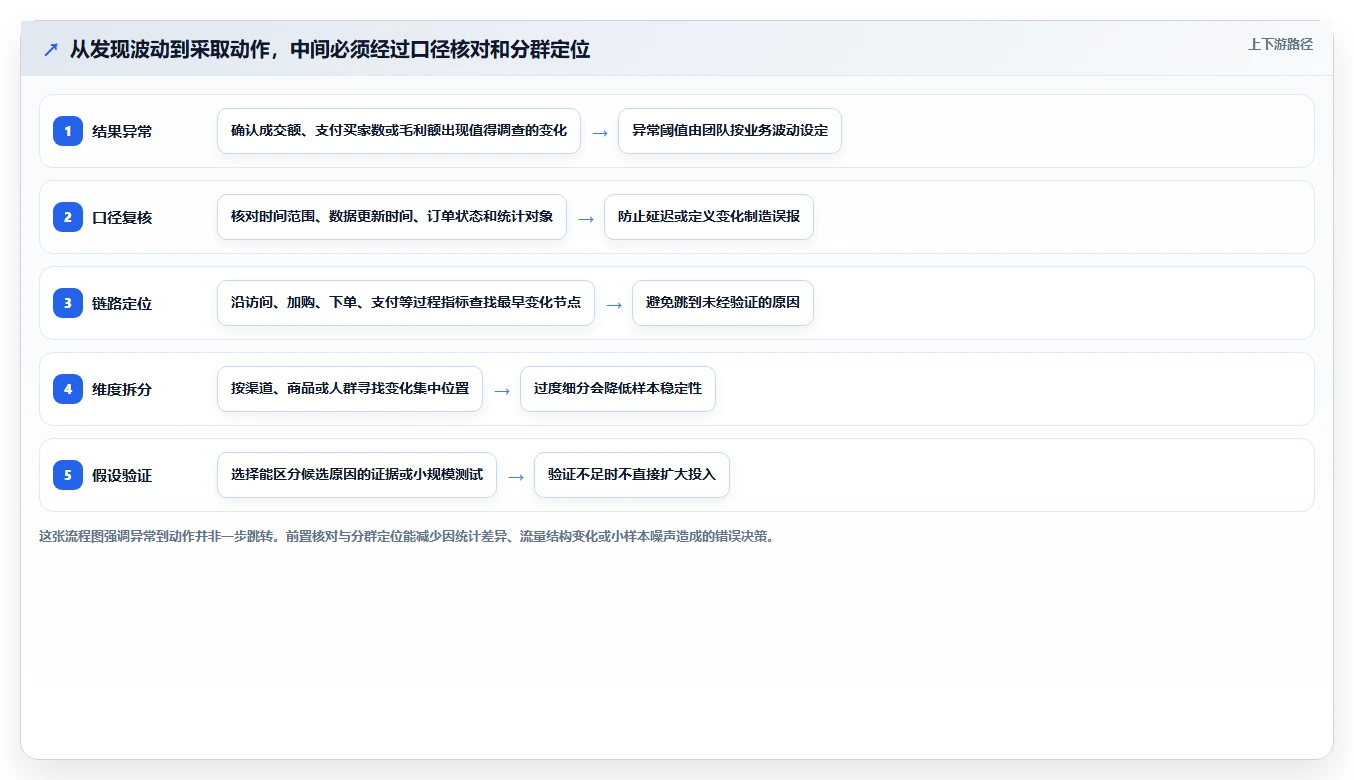Click the footnote starting 这张流程图强调异常到动作
Screen dimensions: 1354x780
pyautogui.click(x=407, y=536)
